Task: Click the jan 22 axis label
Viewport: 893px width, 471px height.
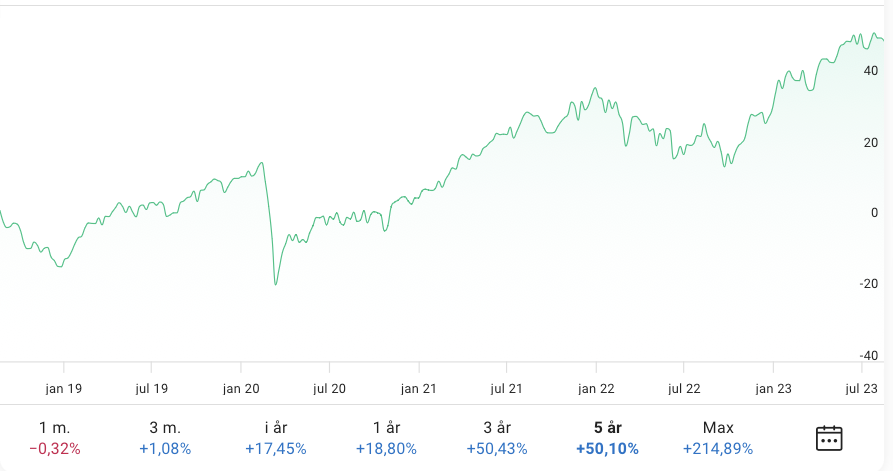Action: pos(597,388)
